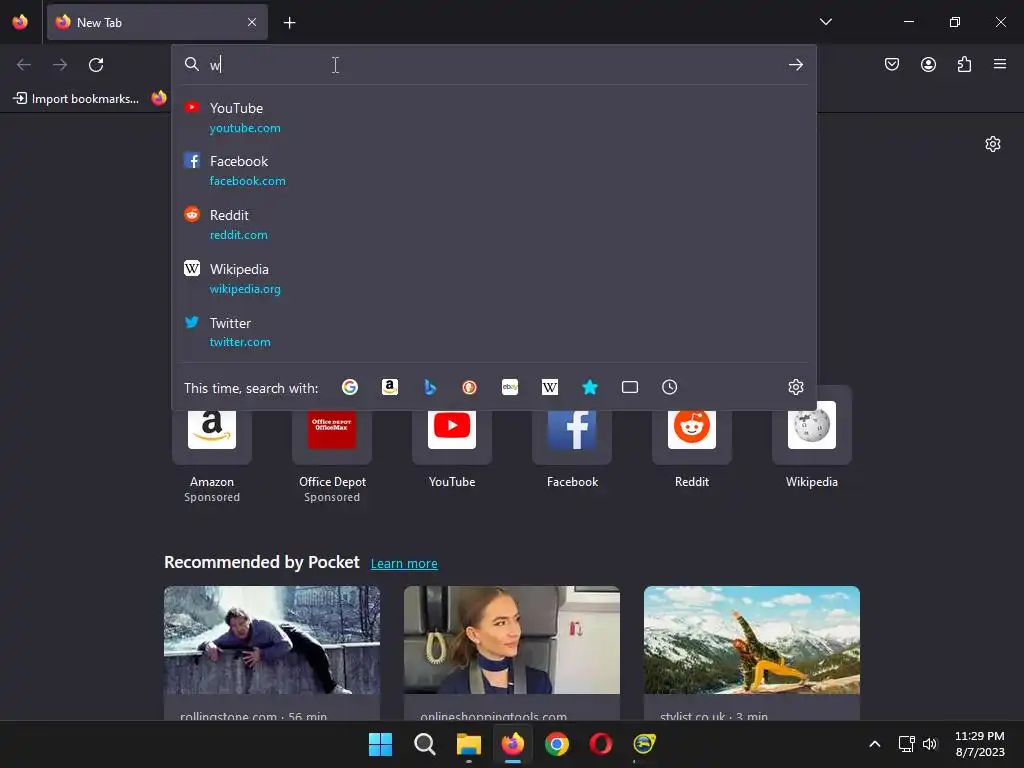Search open tabs with tabs icon
Screen dimensions: 1024x768
630,387
